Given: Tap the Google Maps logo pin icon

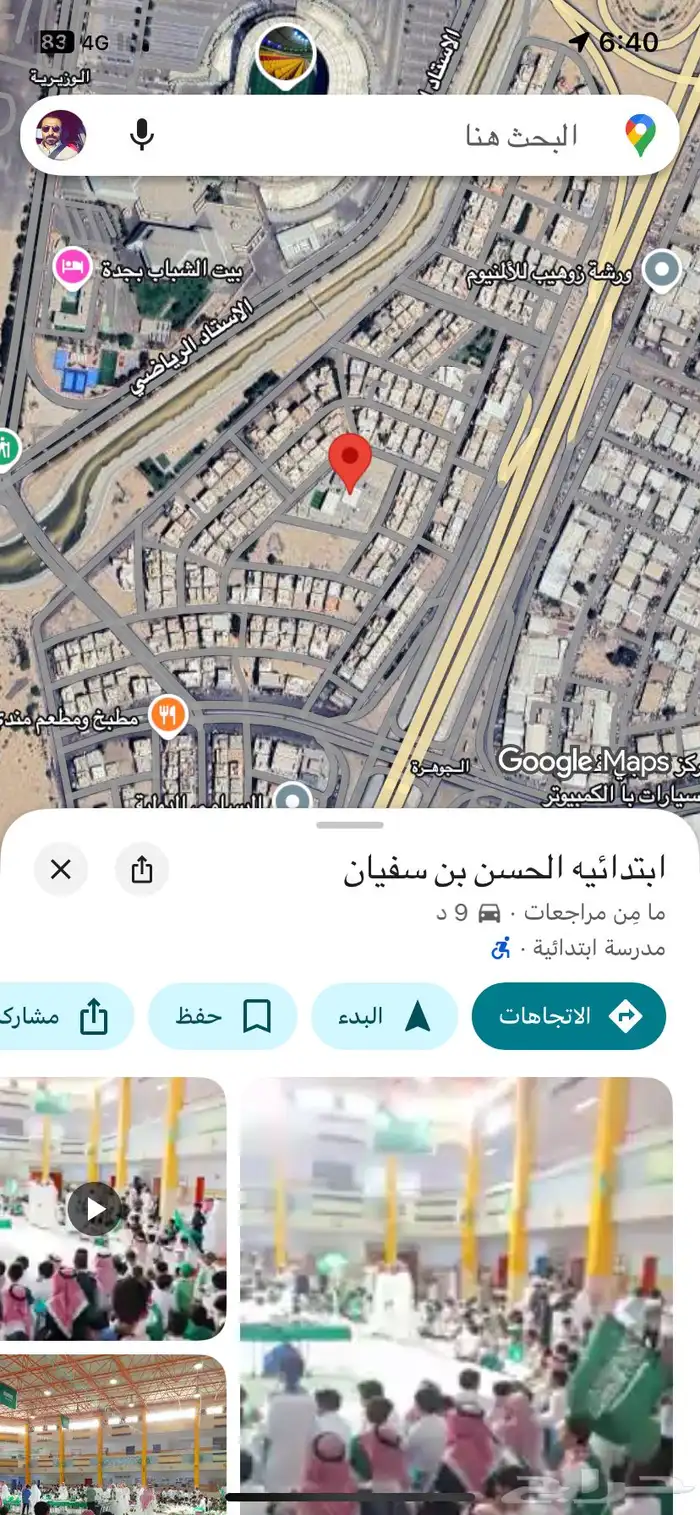Looking at the screenshot, I should 640,135.
